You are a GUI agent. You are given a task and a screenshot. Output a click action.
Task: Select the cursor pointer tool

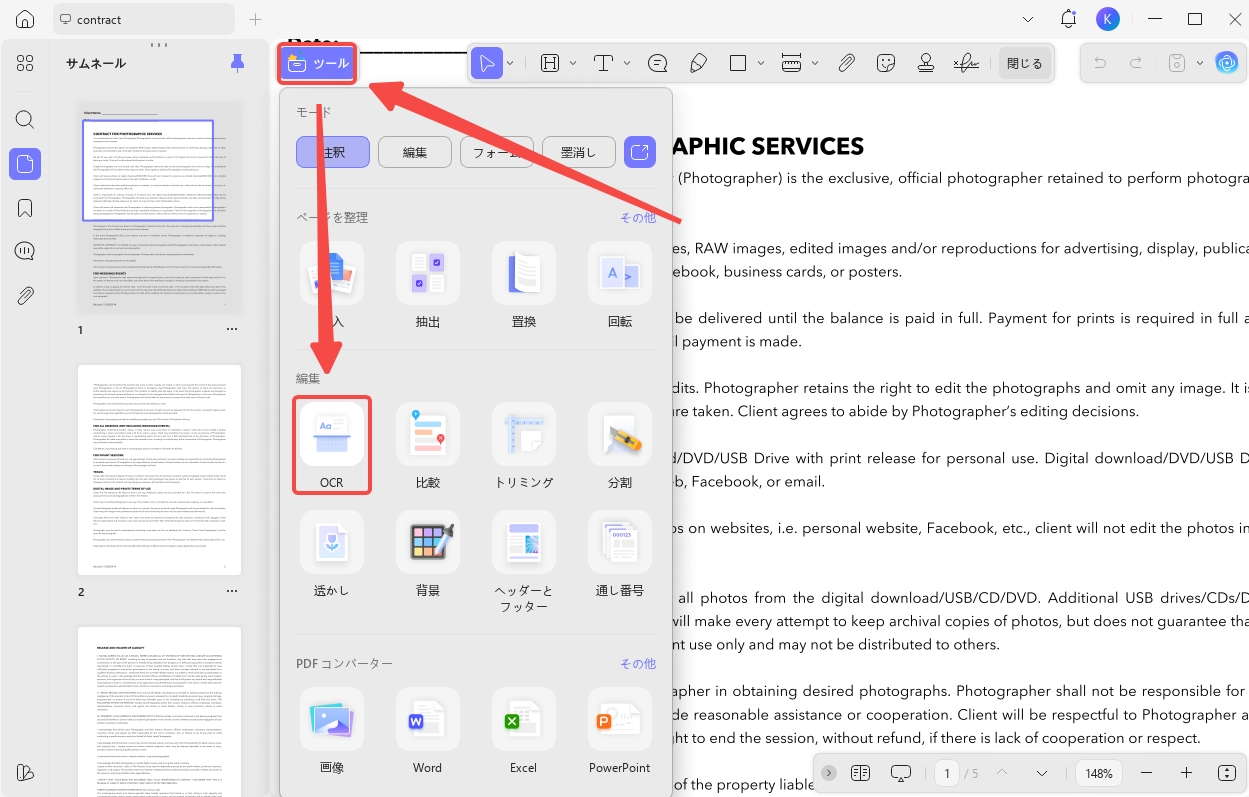click(x=487, y=63)
